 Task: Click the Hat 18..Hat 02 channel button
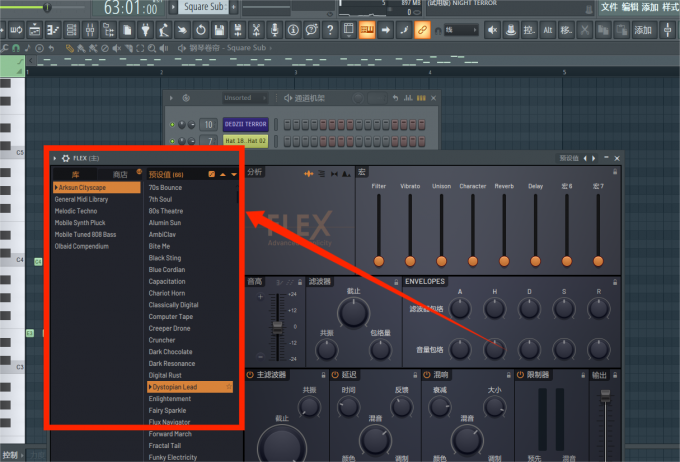[x=245, y=141]
